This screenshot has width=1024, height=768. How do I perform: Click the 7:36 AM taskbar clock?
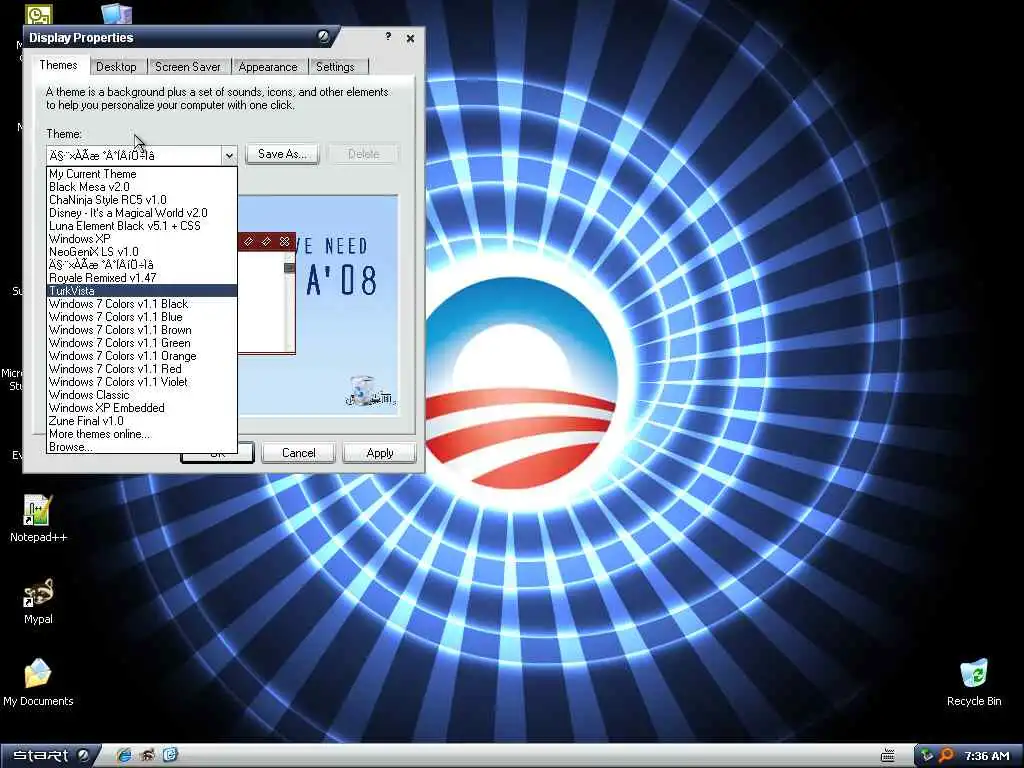tap(987, 756)
